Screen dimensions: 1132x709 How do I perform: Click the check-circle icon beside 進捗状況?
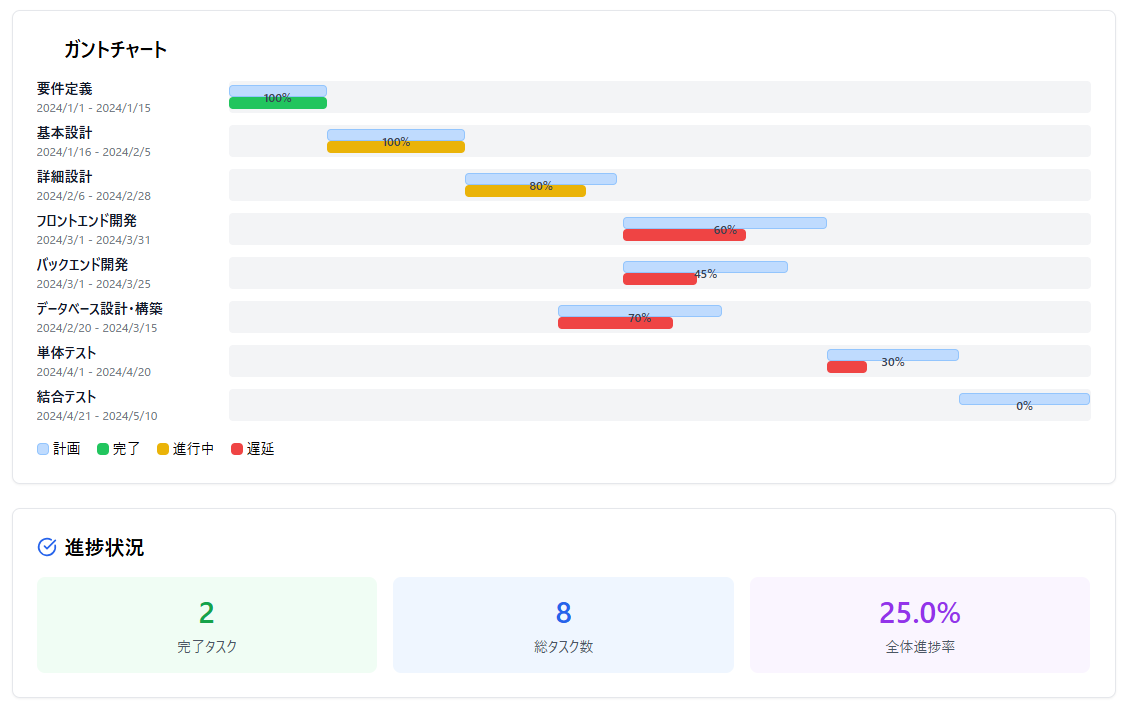pyautogui.click(x=46, y=547)
